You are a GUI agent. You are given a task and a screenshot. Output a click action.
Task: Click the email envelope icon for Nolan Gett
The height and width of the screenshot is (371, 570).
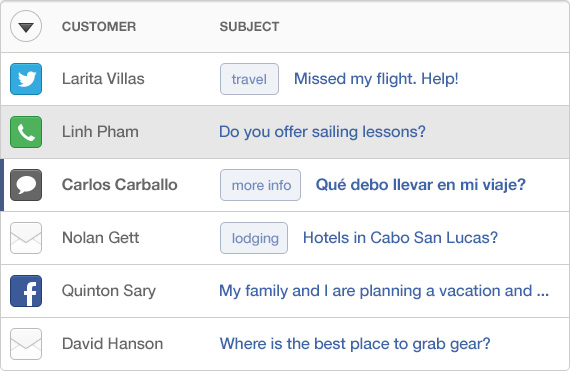coord(26,238)
